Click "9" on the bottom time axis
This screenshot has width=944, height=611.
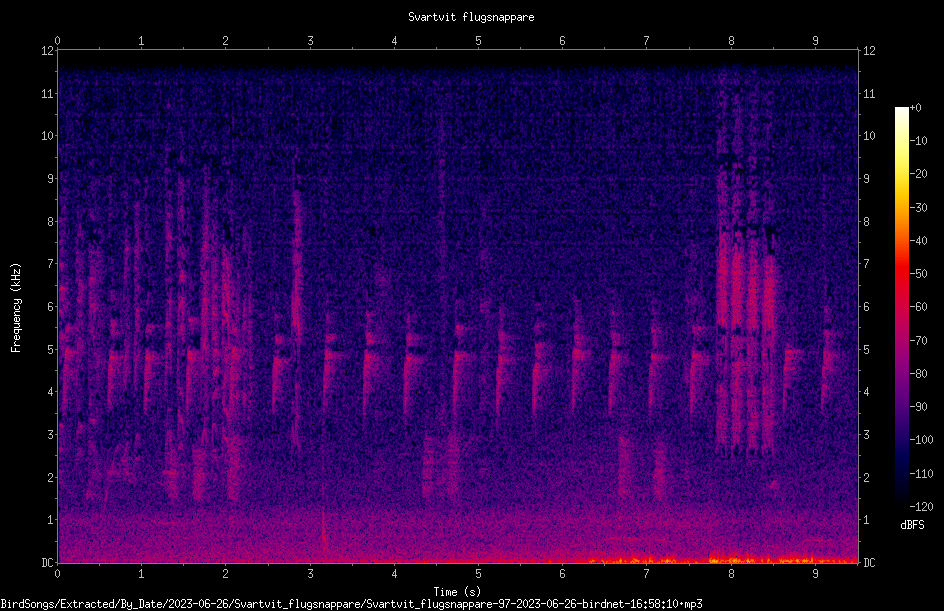[x=815, y=574]
